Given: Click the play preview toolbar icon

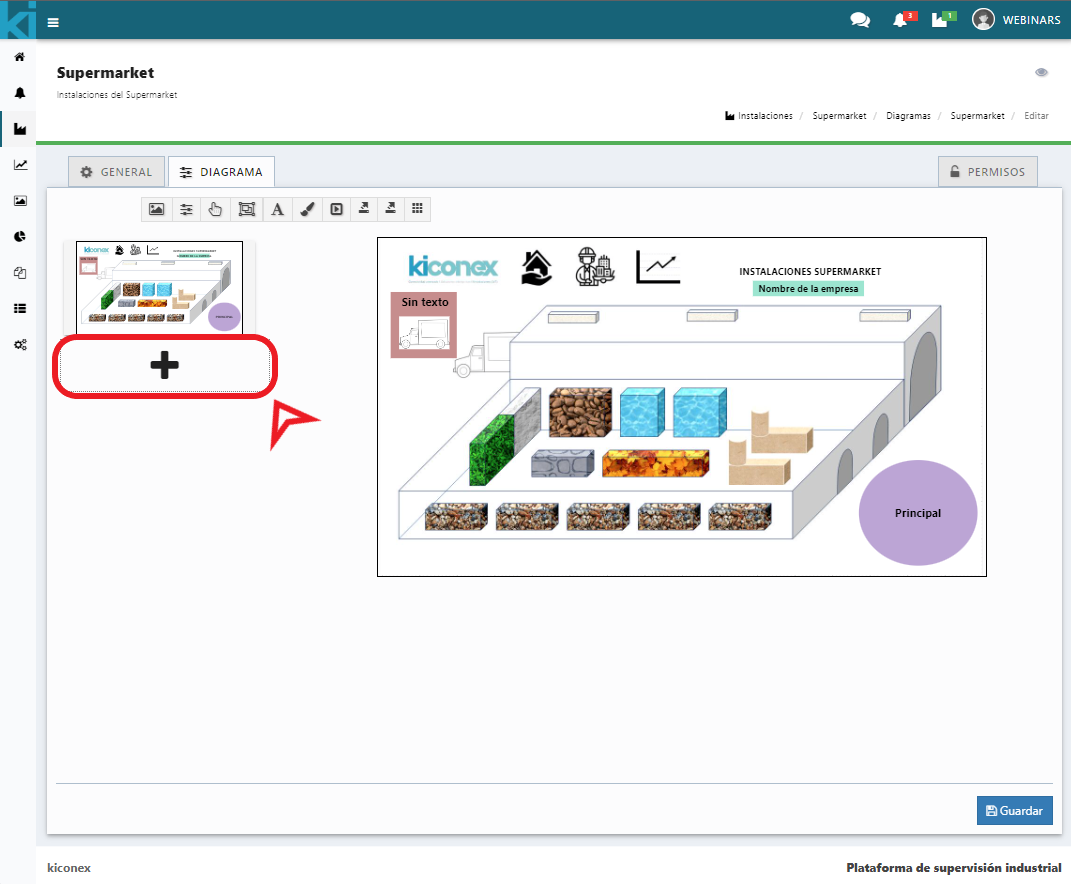Looking at the screenshot, I should point(337,209).
